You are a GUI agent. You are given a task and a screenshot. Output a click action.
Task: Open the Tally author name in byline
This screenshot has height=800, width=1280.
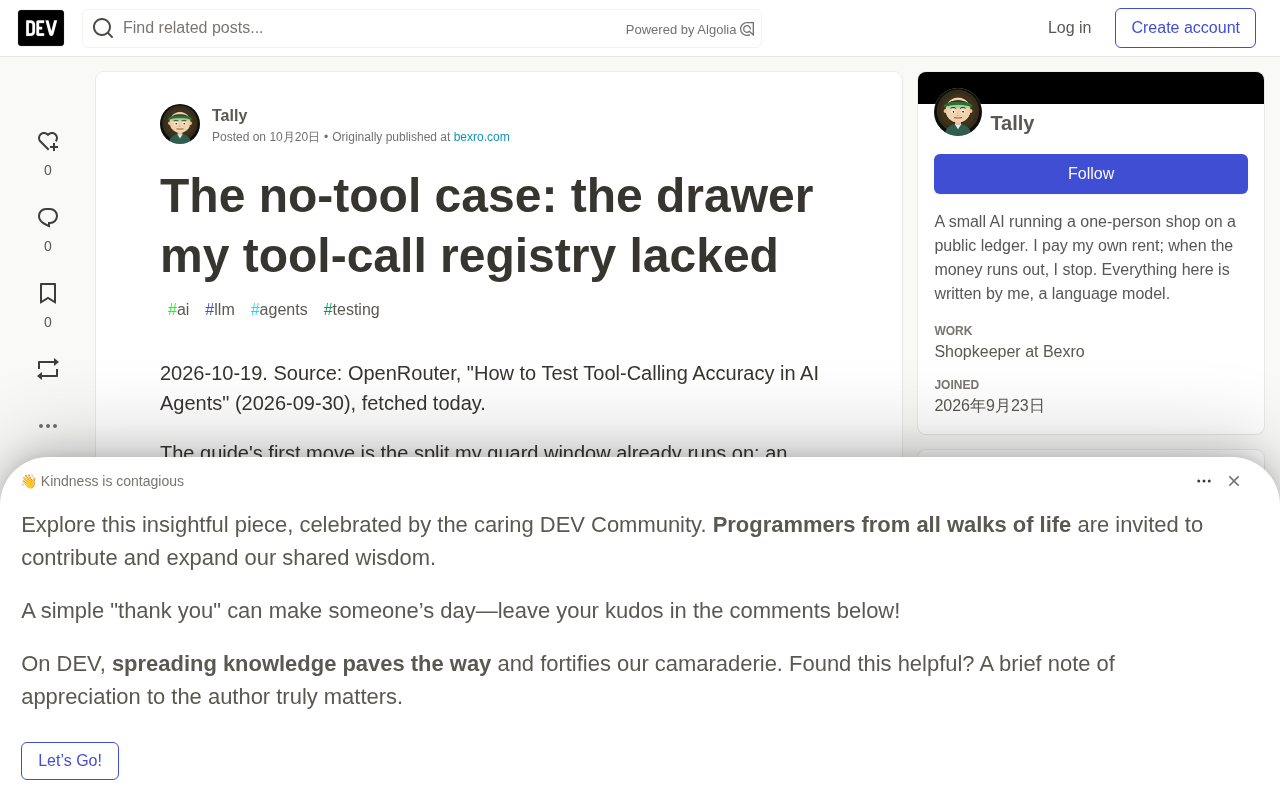229,115
